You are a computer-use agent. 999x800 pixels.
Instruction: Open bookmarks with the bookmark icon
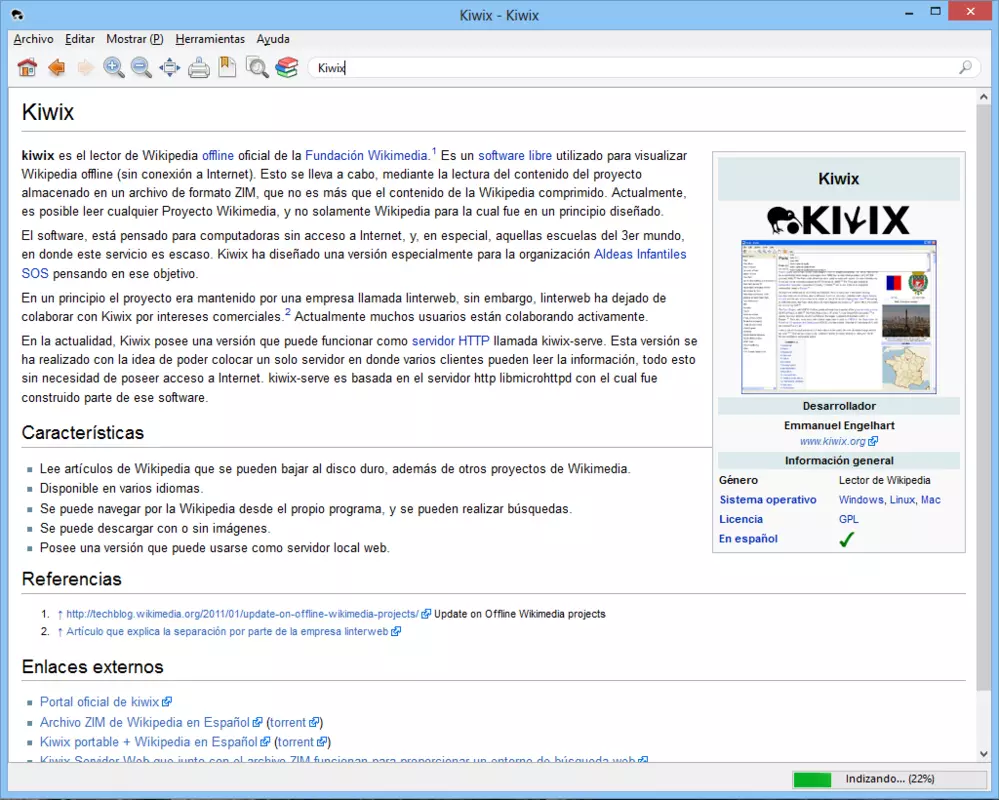(227, 67)
